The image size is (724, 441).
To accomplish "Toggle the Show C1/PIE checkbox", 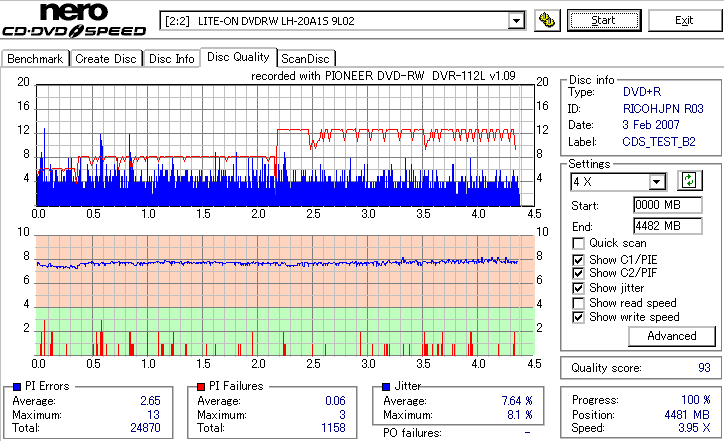I will [x=578, y=260].
